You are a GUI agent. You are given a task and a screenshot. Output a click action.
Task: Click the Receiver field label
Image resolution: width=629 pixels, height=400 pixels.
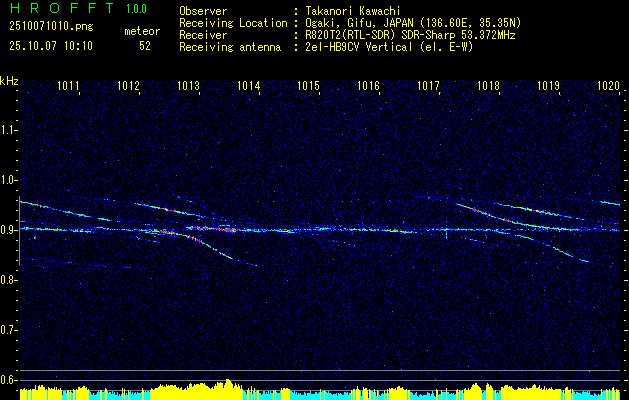tap(203, 35)
